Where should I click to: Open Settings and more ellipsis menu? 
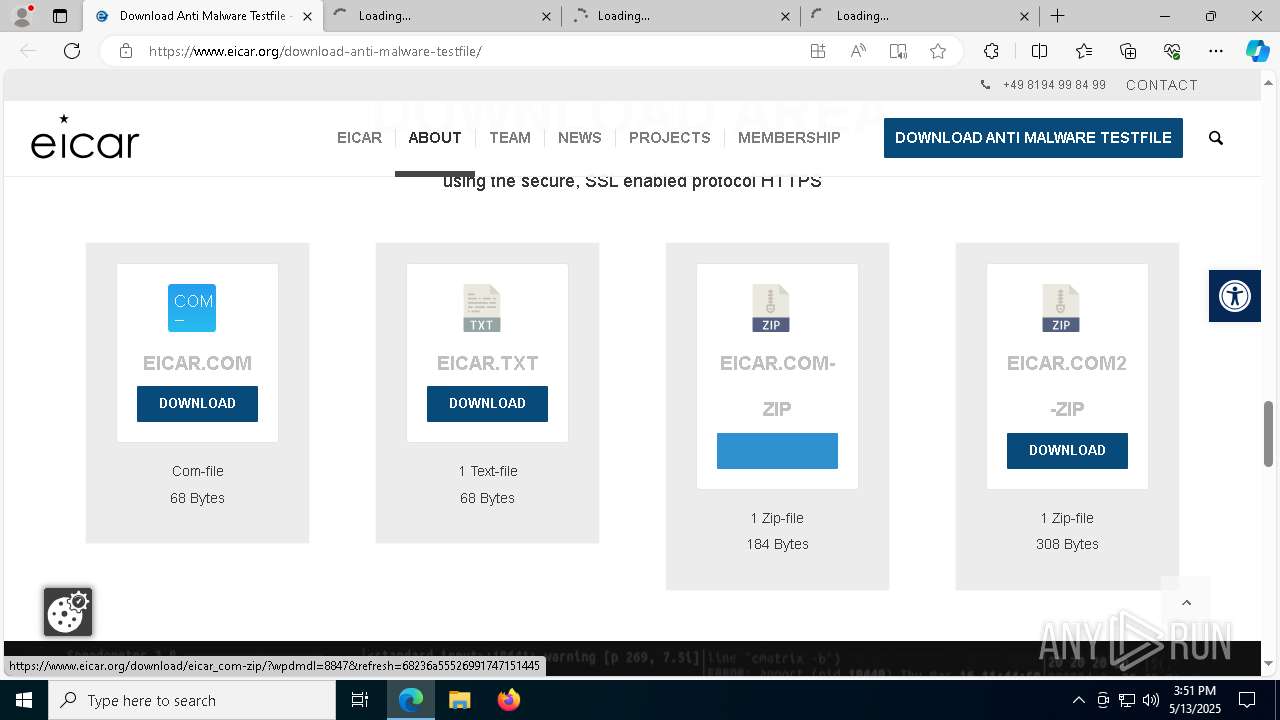[1216, 51]
